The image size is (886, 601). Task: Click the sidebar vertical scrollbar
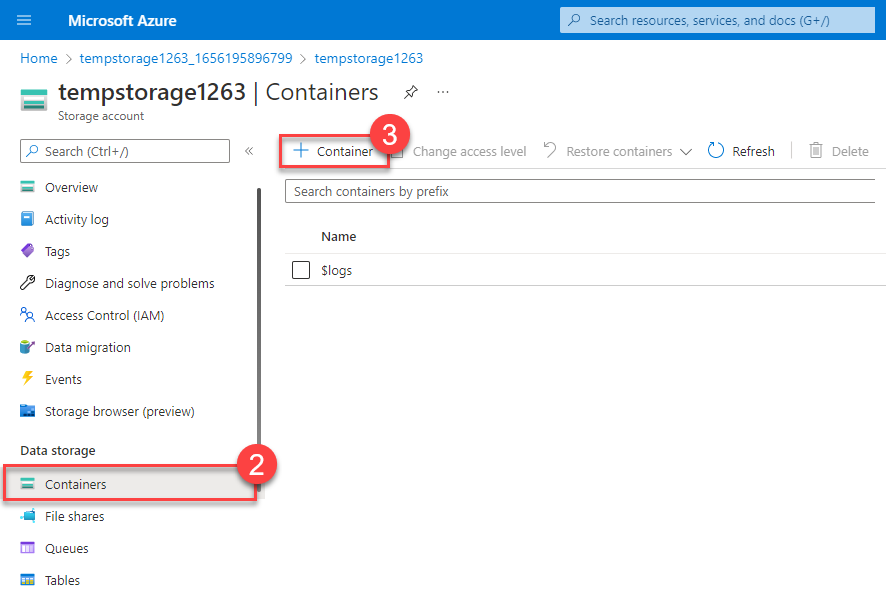pos(259,300)
